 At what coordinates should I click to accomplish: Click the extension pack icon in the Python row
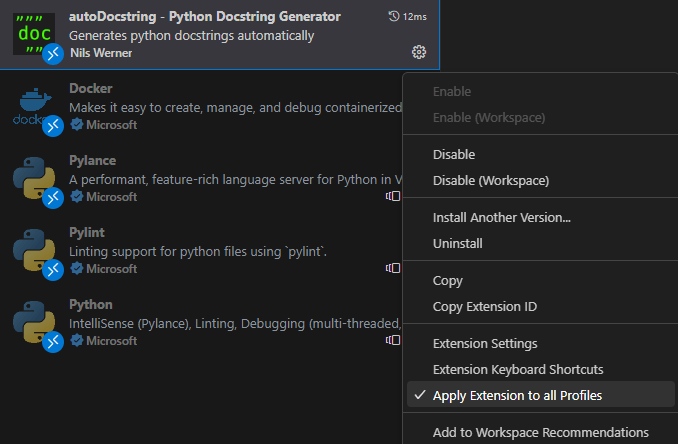click(x=393, y=340)
